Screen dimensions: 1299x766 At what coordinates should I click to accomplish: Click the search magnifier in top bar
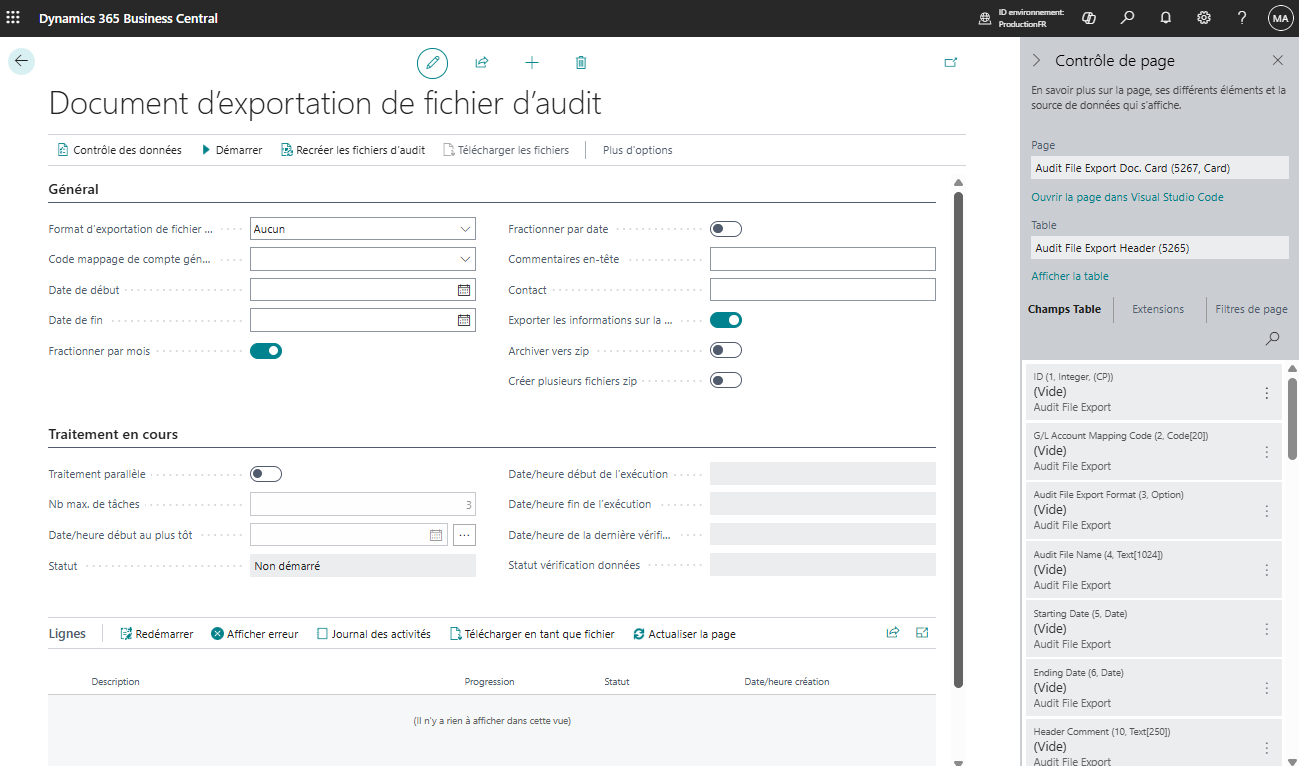[x=1127, y=18]
